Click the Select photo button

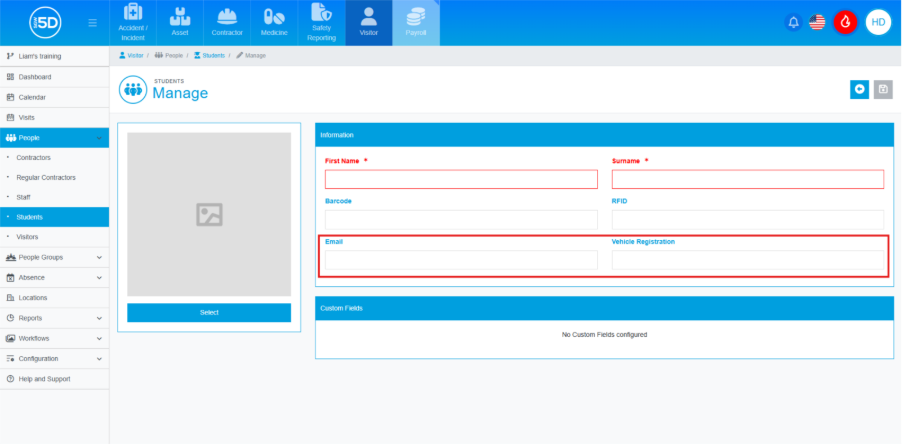209,313
